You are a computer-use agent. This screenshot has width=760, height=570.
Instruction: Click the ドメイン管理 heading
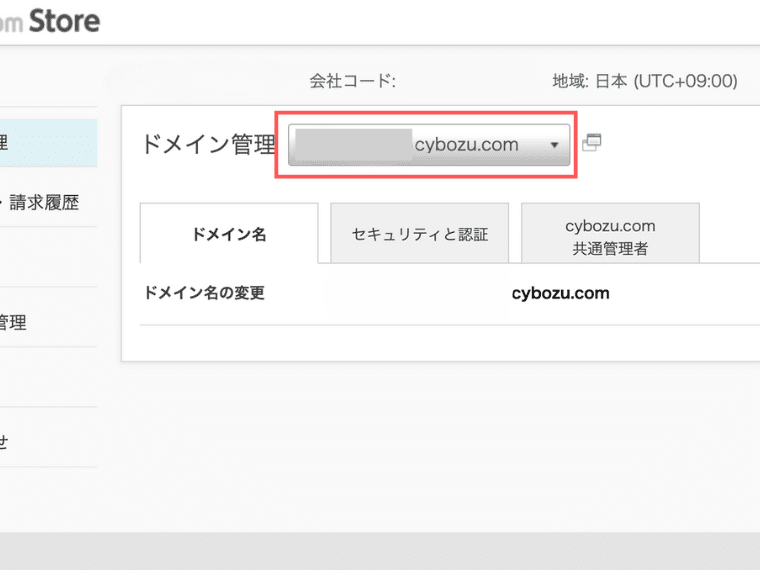(x=208, y=144)
